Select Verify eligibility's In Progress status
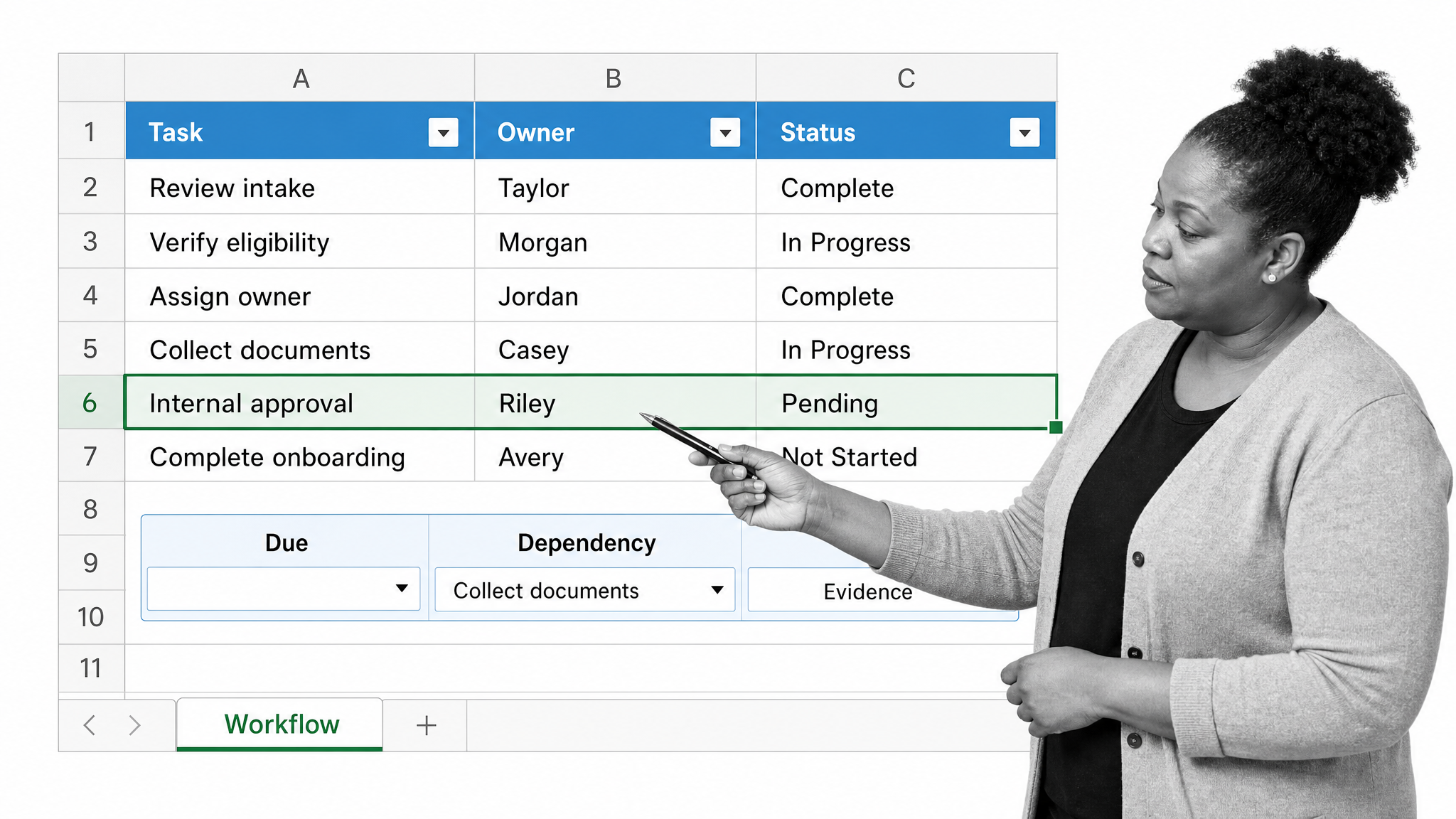 pyautogui.click(x=906, y=241)
